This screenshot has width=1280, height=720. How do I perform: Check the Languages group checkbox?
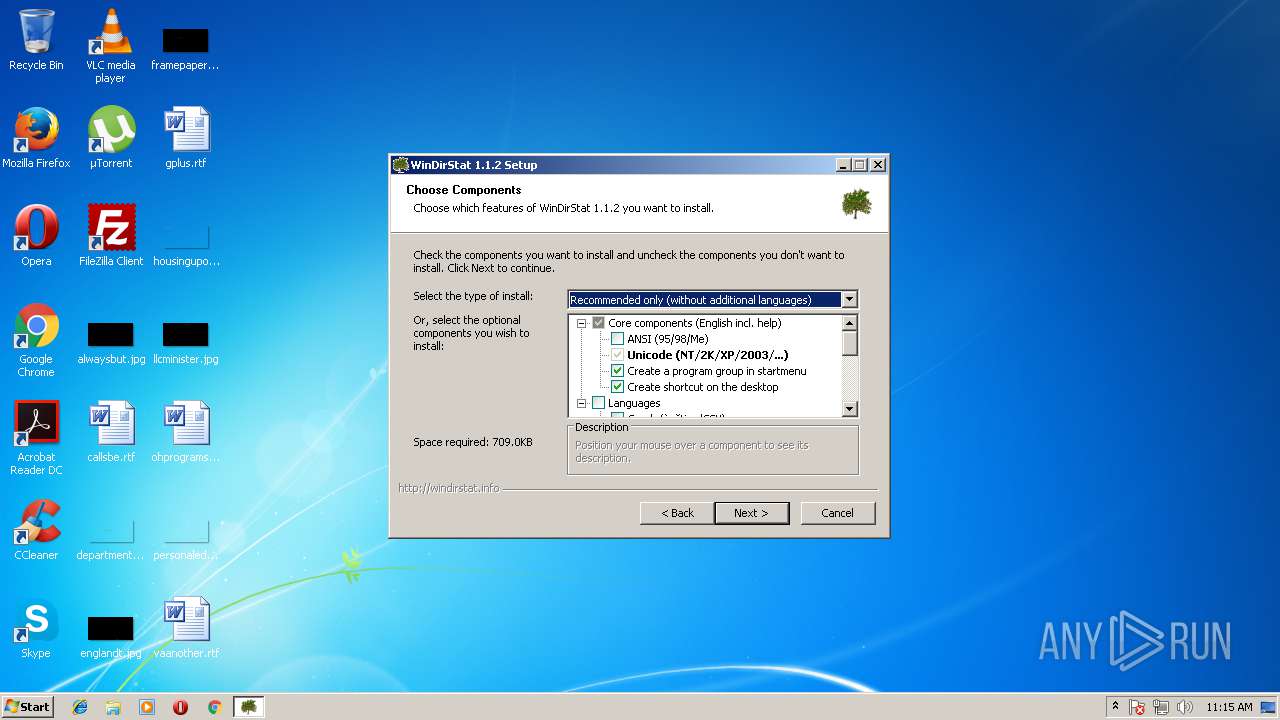pos(598,403)
